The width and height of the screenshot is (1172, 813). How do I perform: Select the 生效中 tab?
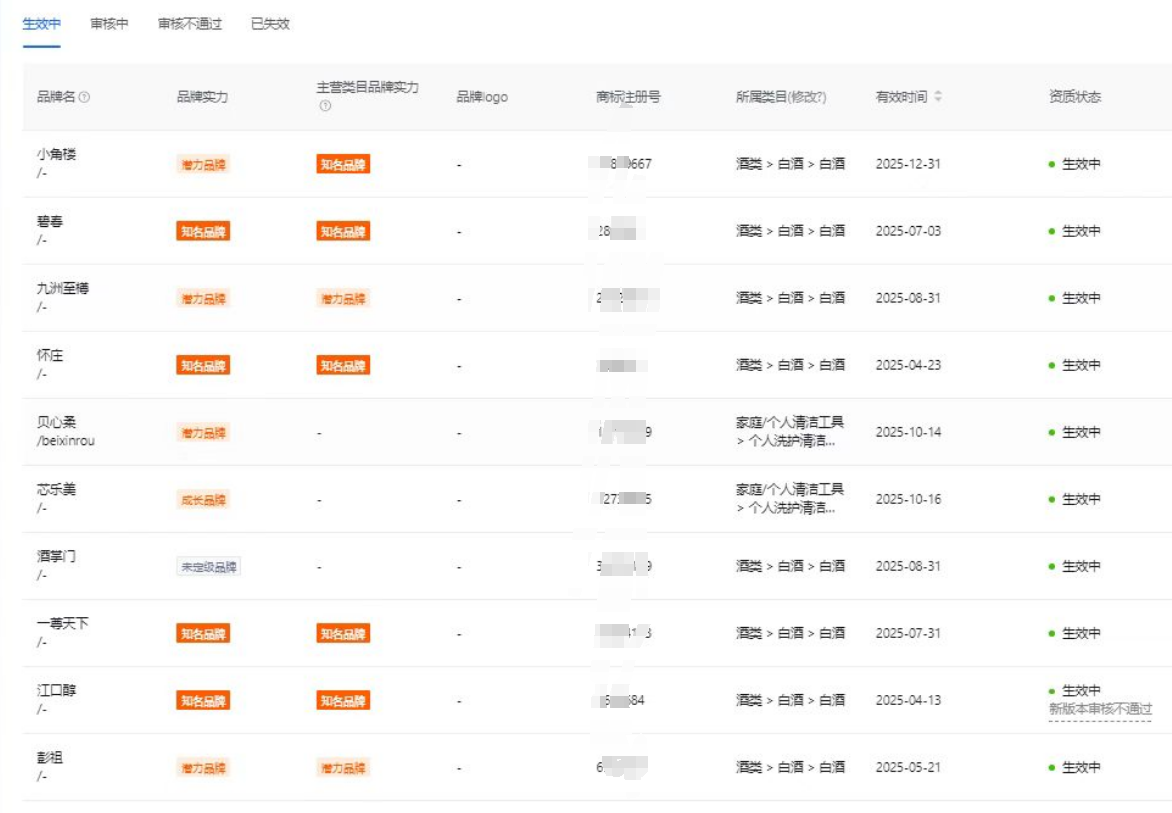(42, 24)
